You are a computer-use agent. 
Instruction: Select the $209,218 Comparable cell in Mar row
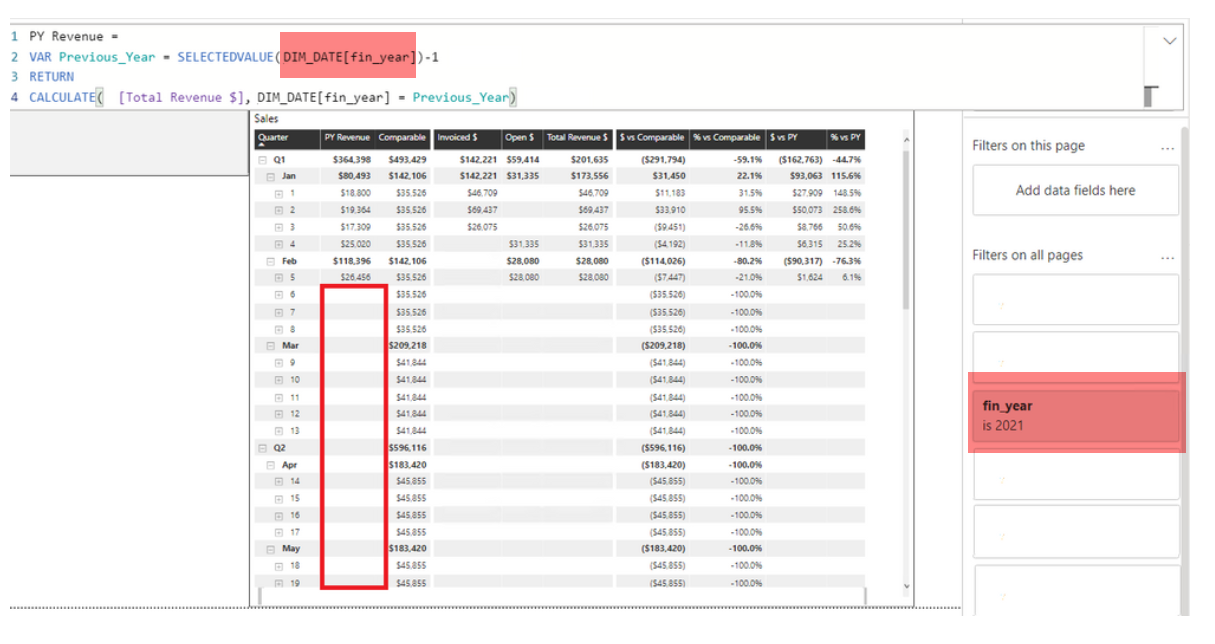(x=409, y=345)
